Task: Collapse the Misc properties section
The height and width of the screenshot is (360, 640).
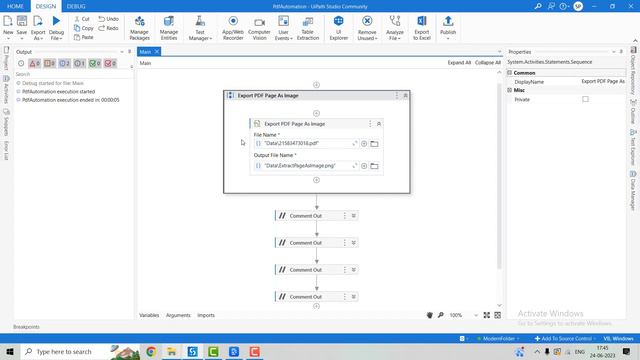Action: pyautogui.click(x=510, y=90)
